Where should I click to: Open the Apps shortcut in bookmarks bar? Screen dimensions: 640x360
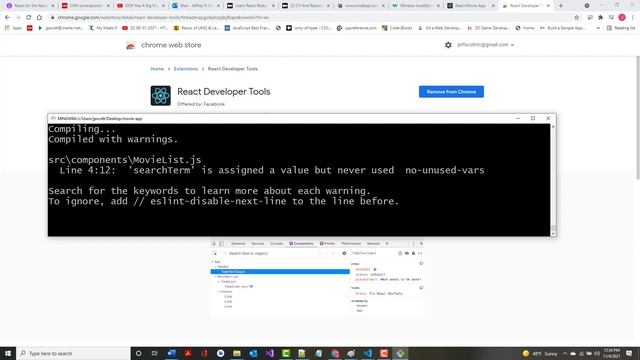tap(13, 28)
